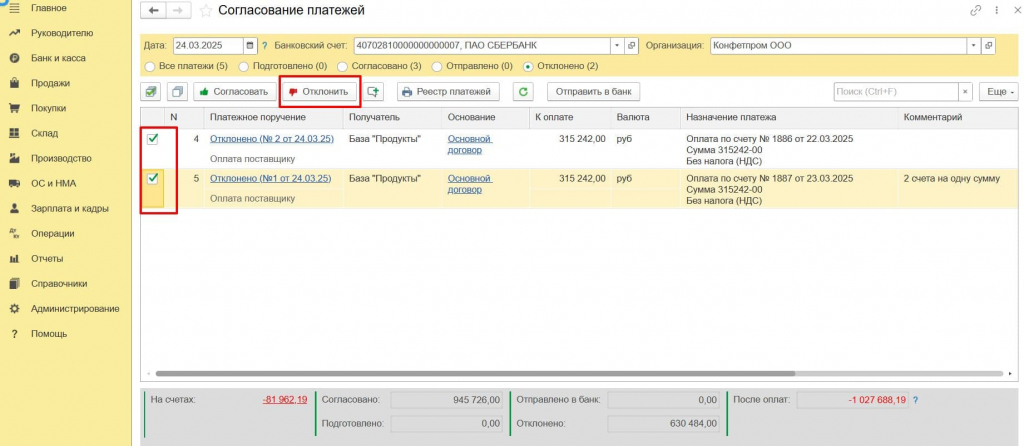Open link Отклонено (№1 от 24.03.25)
The height and width of the screenshot is (446, 1024).
(270, 178)
